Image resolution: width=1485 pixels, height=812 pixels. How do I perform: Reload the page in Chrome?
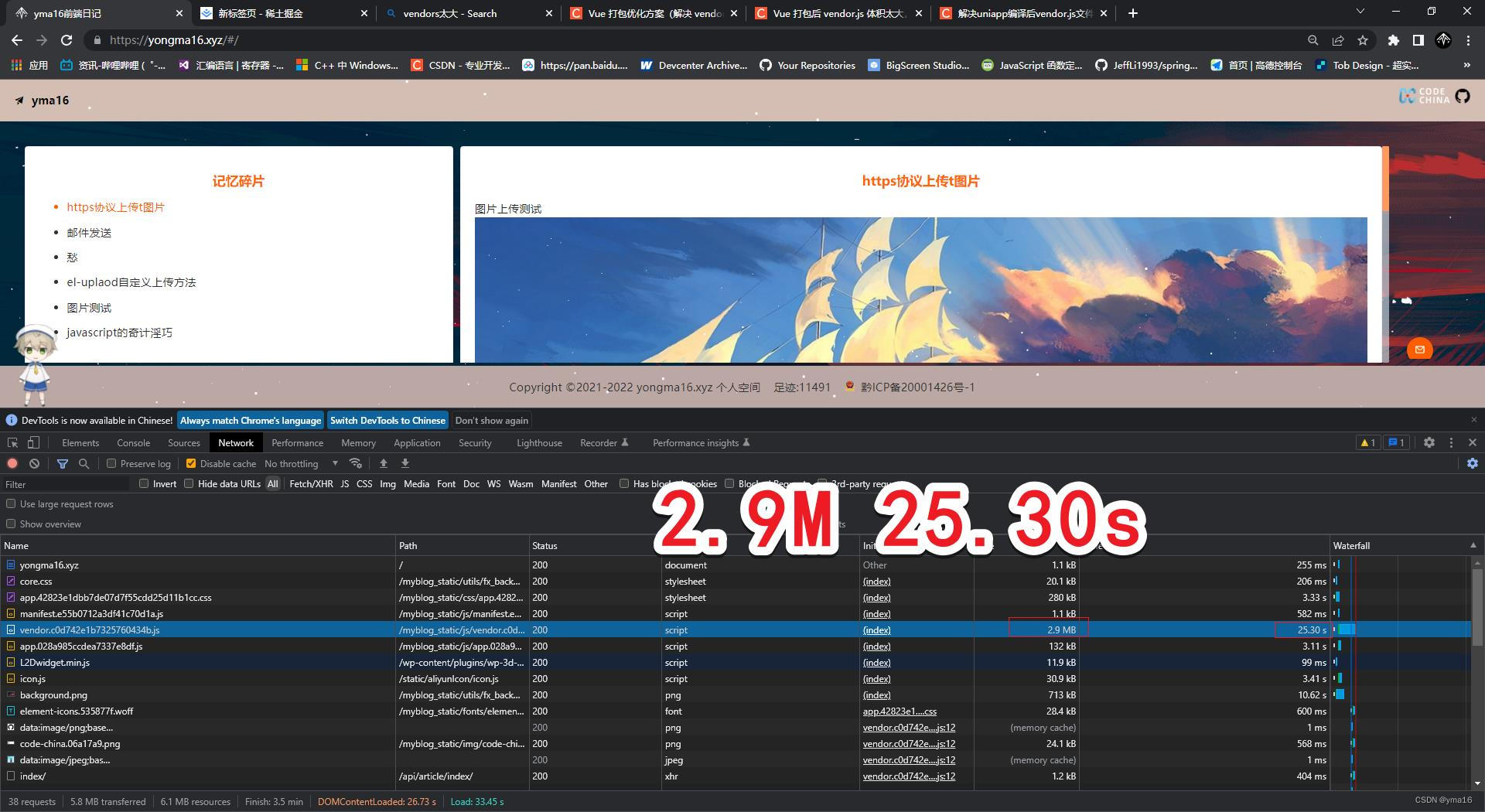pyautogui.click(x=67, y=40)
